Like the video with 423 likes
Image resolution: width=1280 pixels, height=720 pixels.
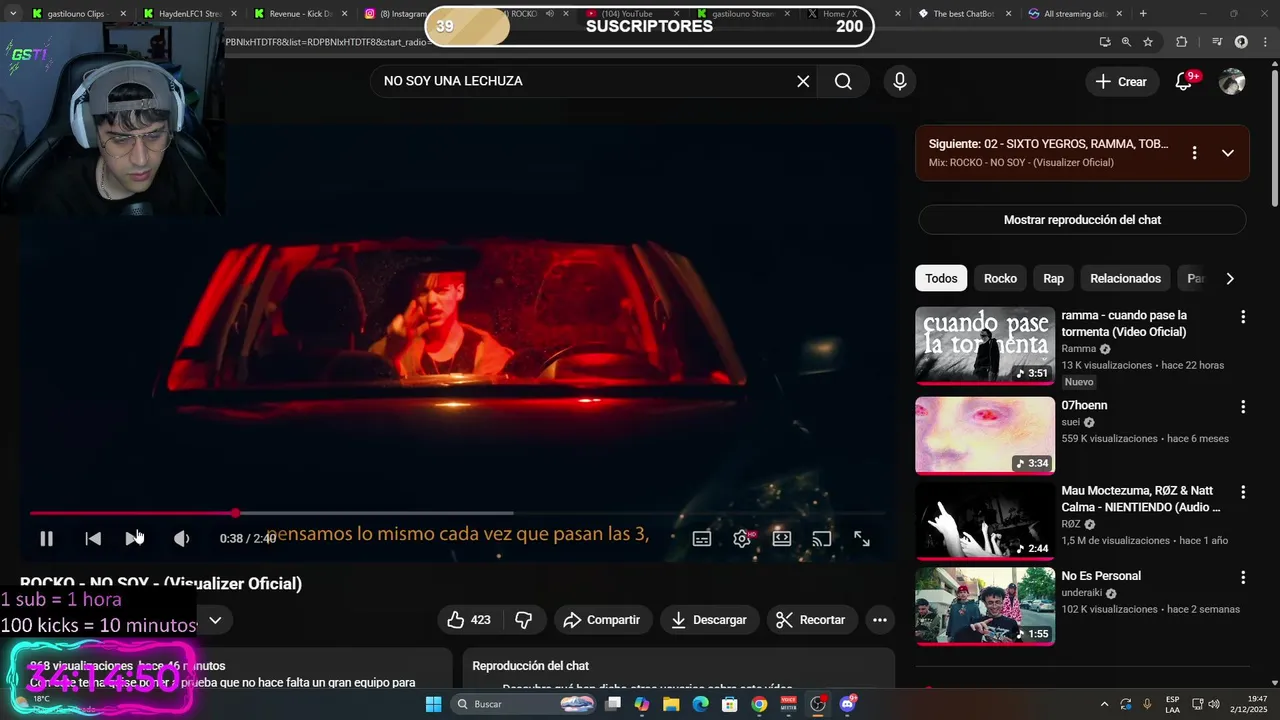[468, 620]
